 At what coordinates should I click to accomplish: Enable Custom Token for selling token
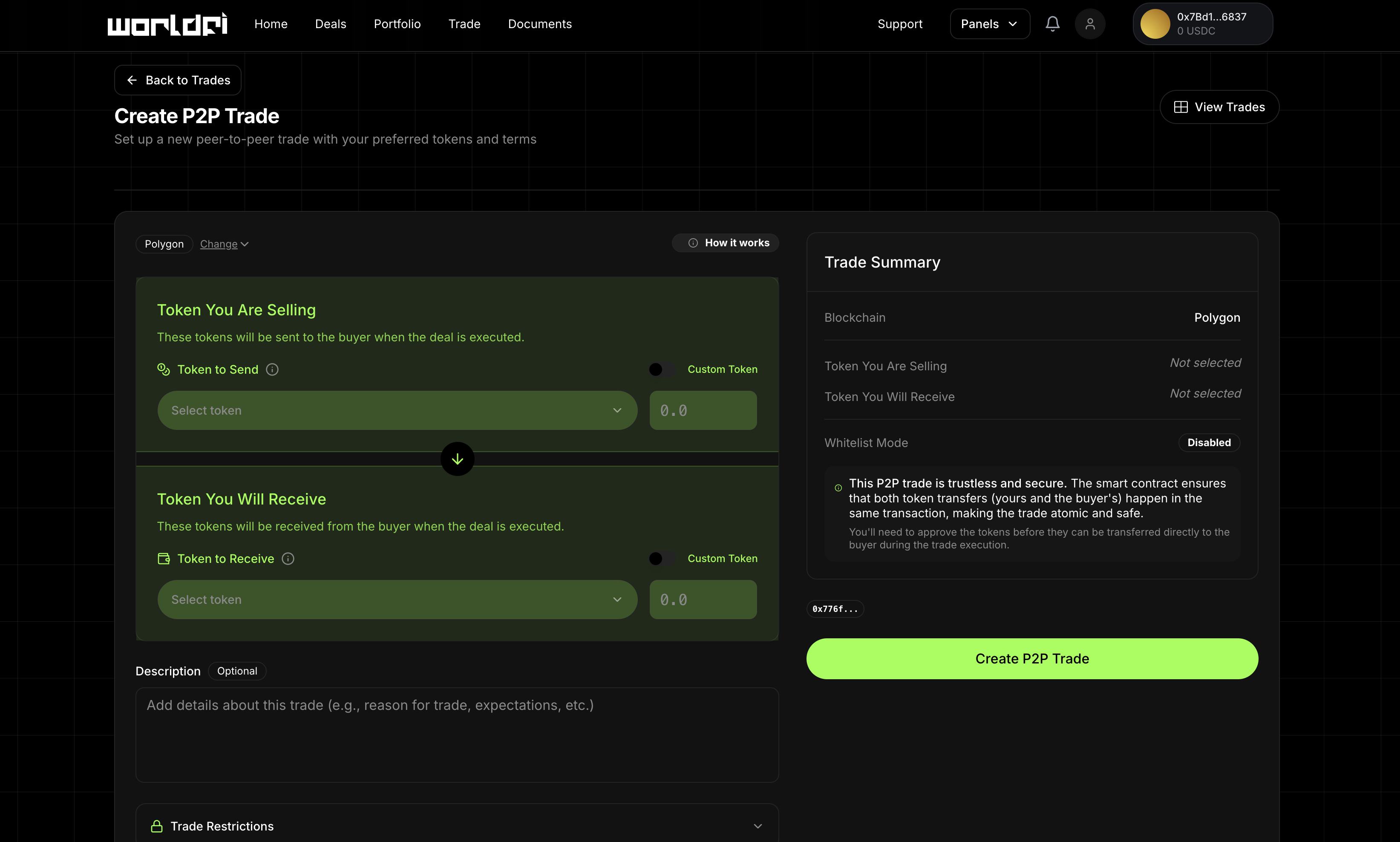click(x=661, y=369)
